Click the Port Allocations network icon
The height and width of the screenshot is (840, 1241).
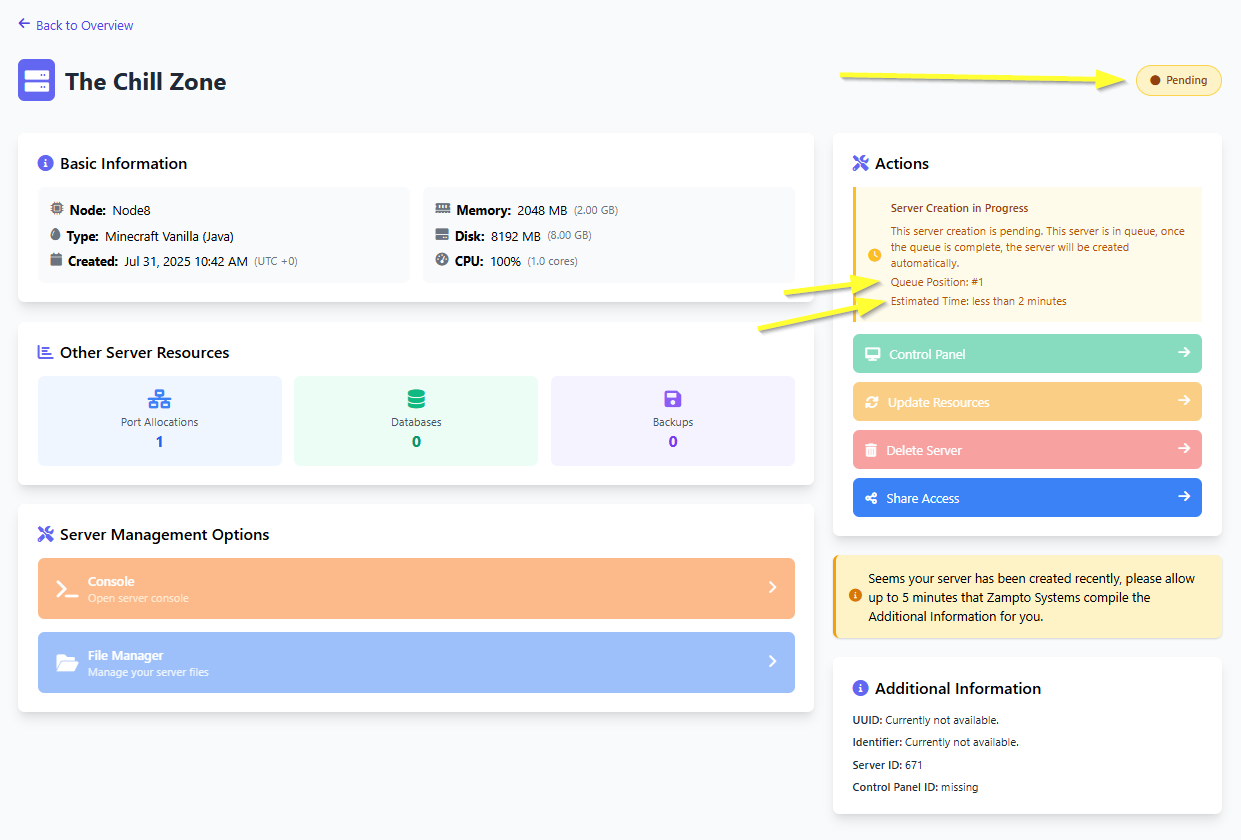[x=159, y=399]
